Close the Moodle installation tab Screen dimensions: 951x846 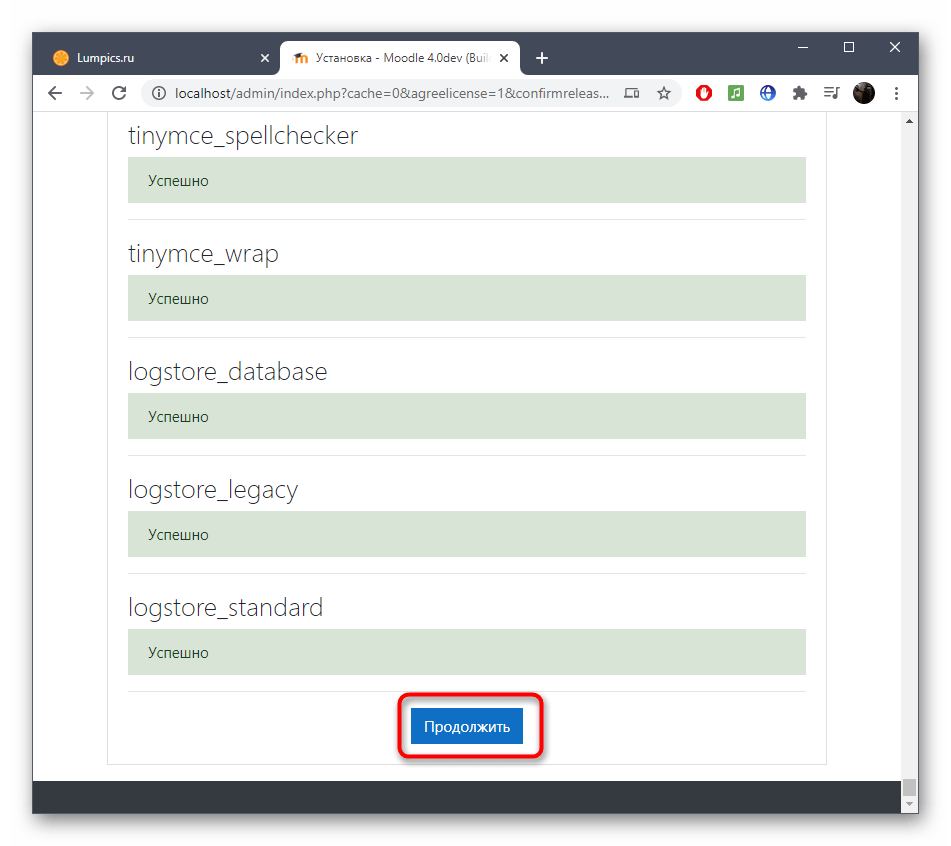(503, 58)
